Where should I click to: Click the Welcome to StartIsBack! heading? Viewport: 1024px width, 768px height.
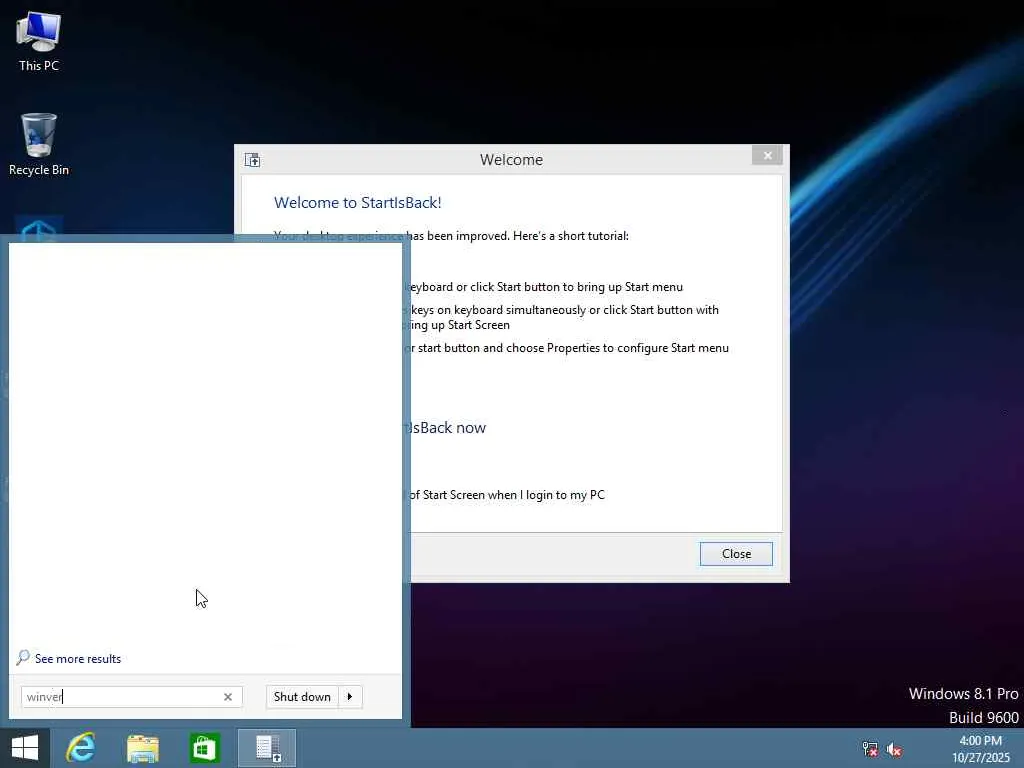click(x=357, y=202)
